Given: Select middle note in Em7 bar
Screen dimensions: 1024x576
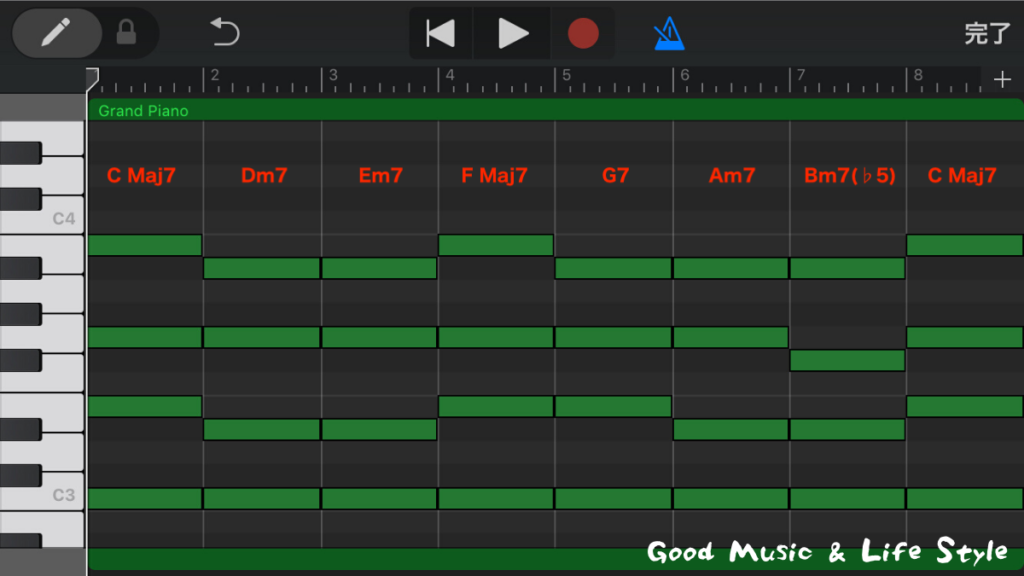Looking at the screenshot, I should 379,338.
